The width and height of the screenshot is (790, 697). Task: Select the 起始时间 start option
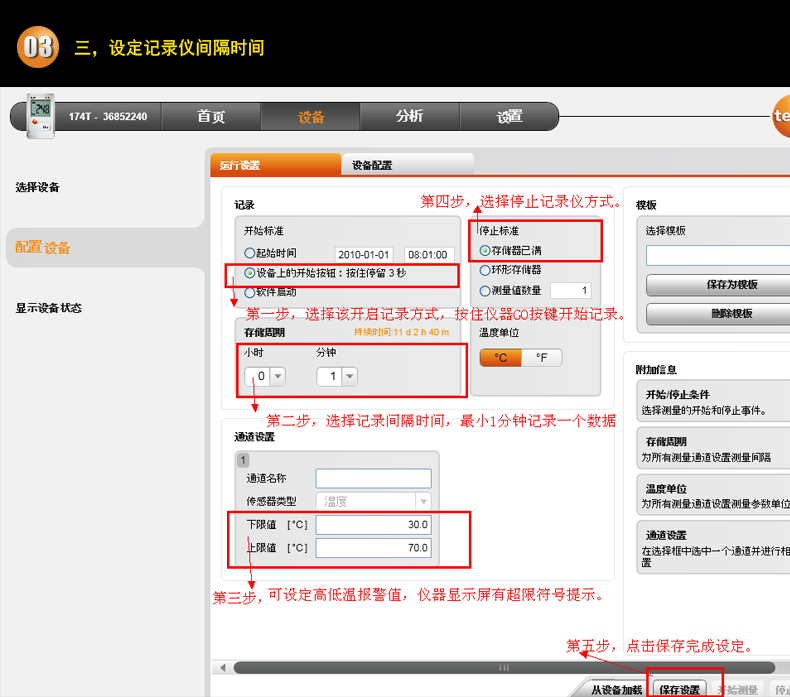[x=250, y=254]
